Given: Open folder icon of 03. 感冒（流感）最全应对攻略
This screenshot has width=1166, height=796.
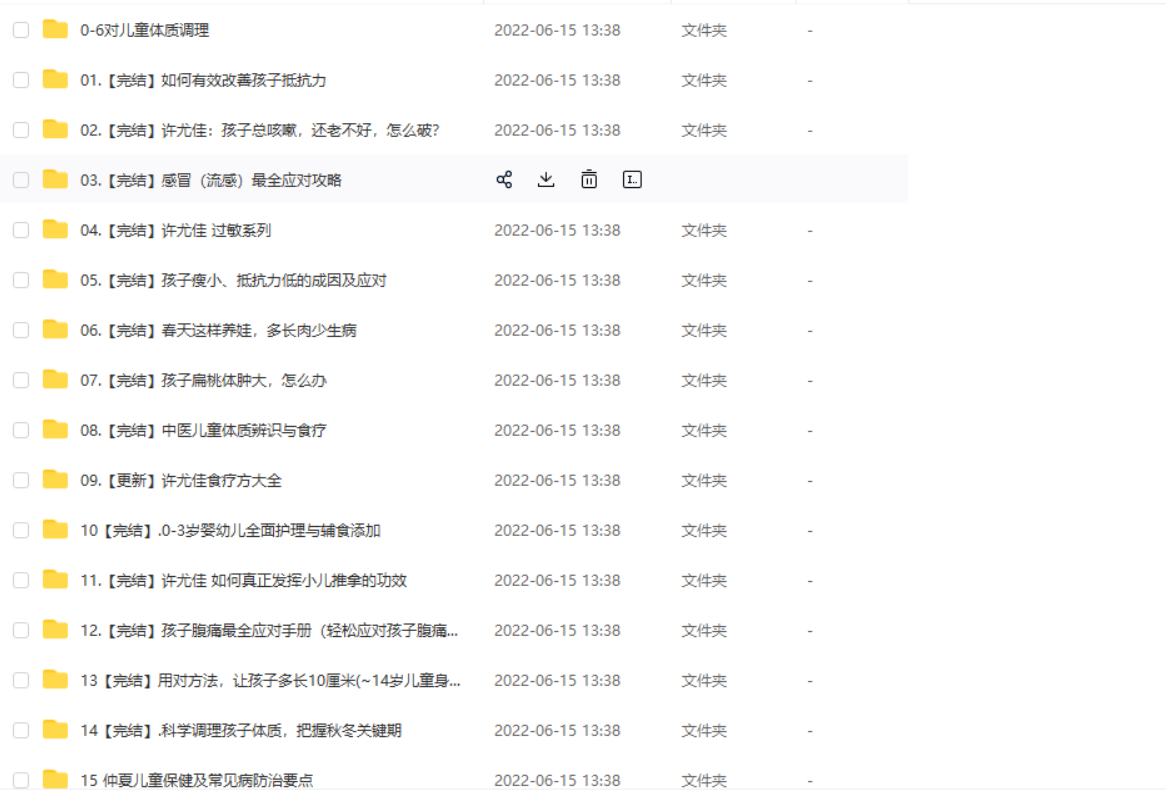Looking at the screenshot, I should (x=55, y=179).
